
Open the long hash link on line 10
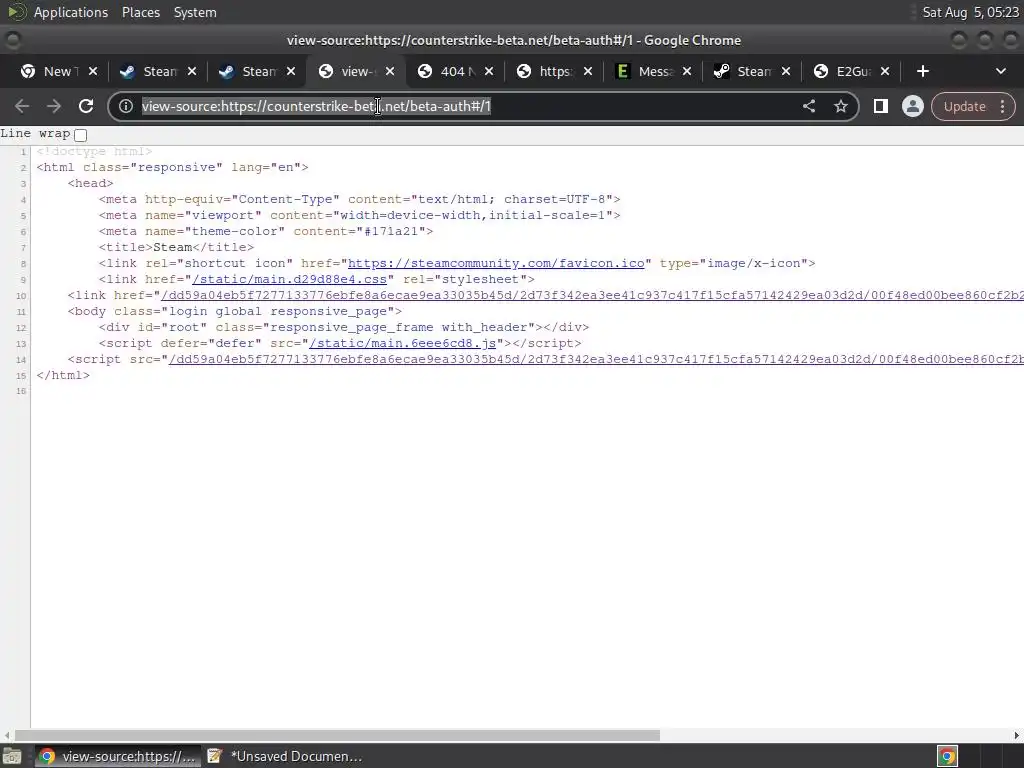[592, 295]
